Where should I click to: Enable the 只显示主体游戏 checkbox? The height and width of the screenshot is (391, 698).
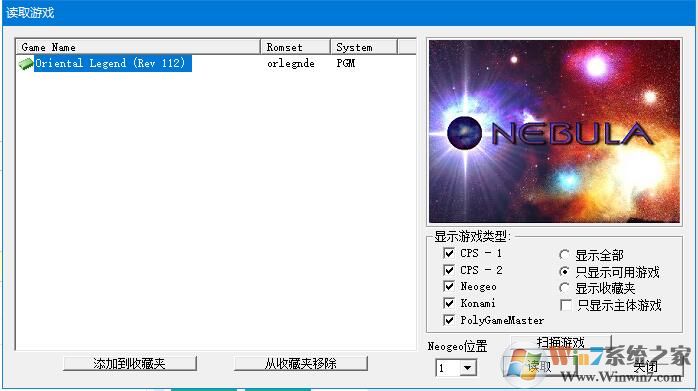(566, 305)
